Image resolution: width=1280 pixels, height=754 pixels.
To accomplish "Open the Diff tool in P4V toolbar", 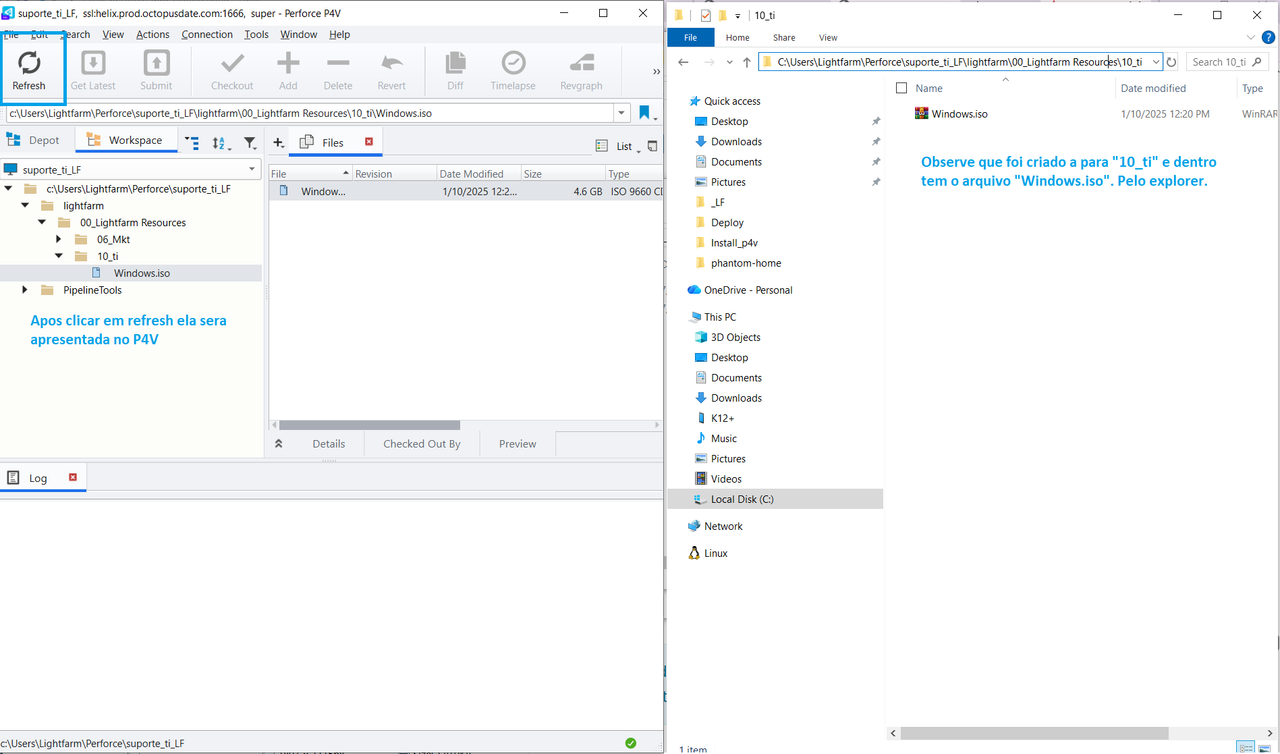I will (455, 71).
